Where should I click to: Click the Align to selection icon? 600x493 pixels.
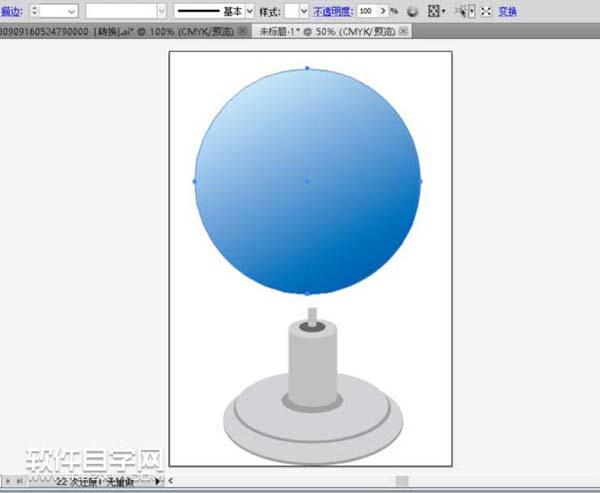click(434, 11)
